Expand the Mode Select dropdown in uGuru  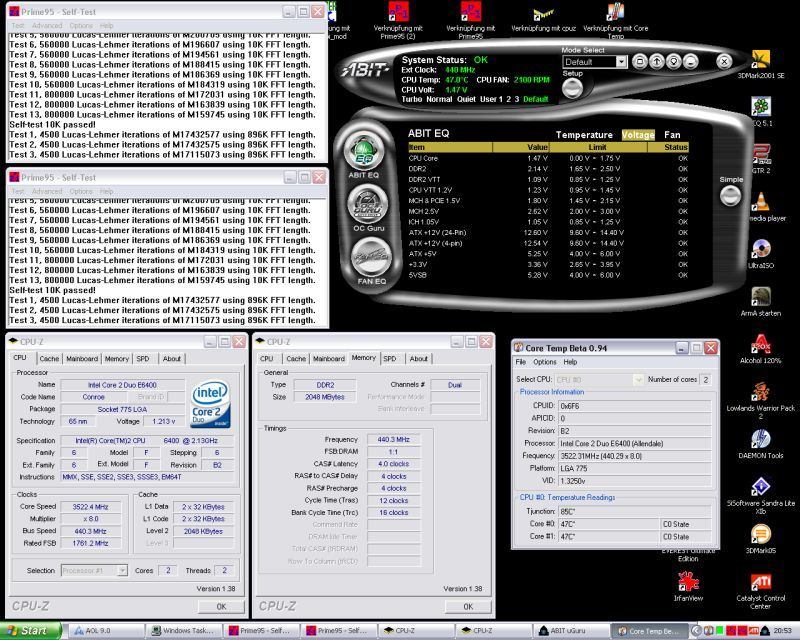point(621,62)
